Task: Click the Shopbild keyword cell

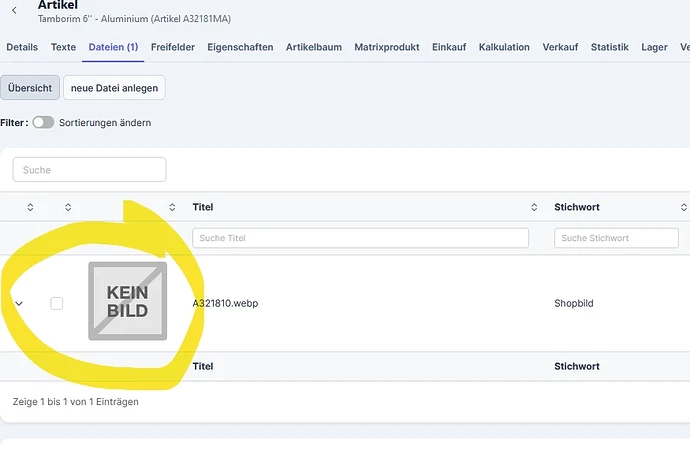Action: tap(574, 303)
